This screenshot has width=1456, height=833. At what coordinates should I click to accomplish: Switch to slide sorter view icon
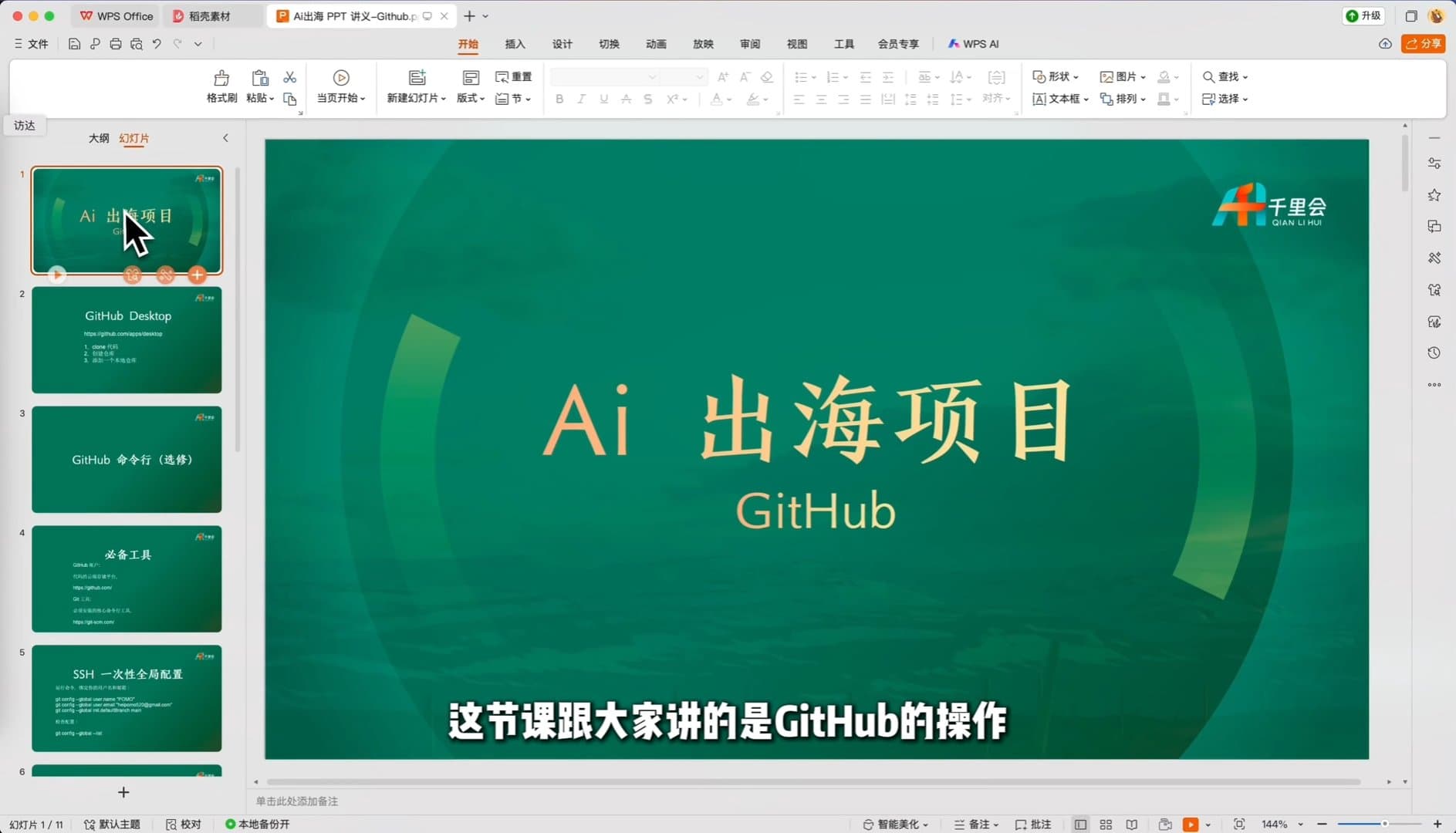coord(1106,824)
